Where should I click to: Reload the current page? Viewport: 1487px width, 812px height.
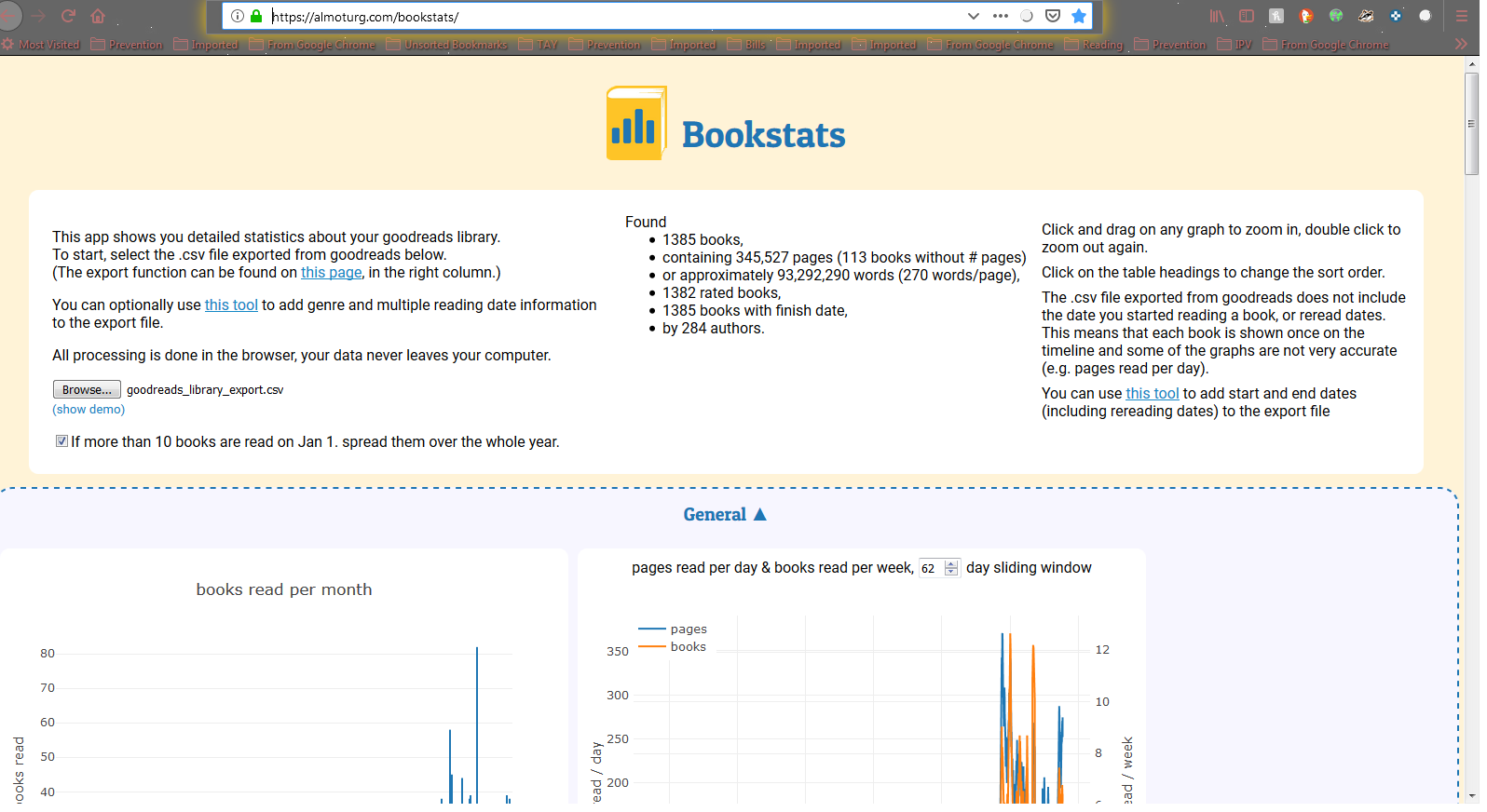(68, 16)
